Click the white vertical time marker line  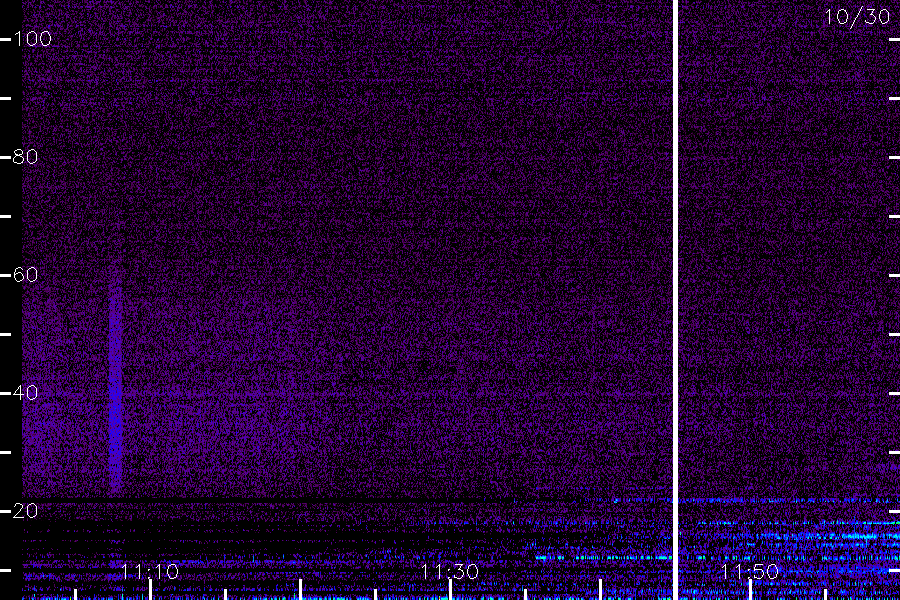(676, 300)
